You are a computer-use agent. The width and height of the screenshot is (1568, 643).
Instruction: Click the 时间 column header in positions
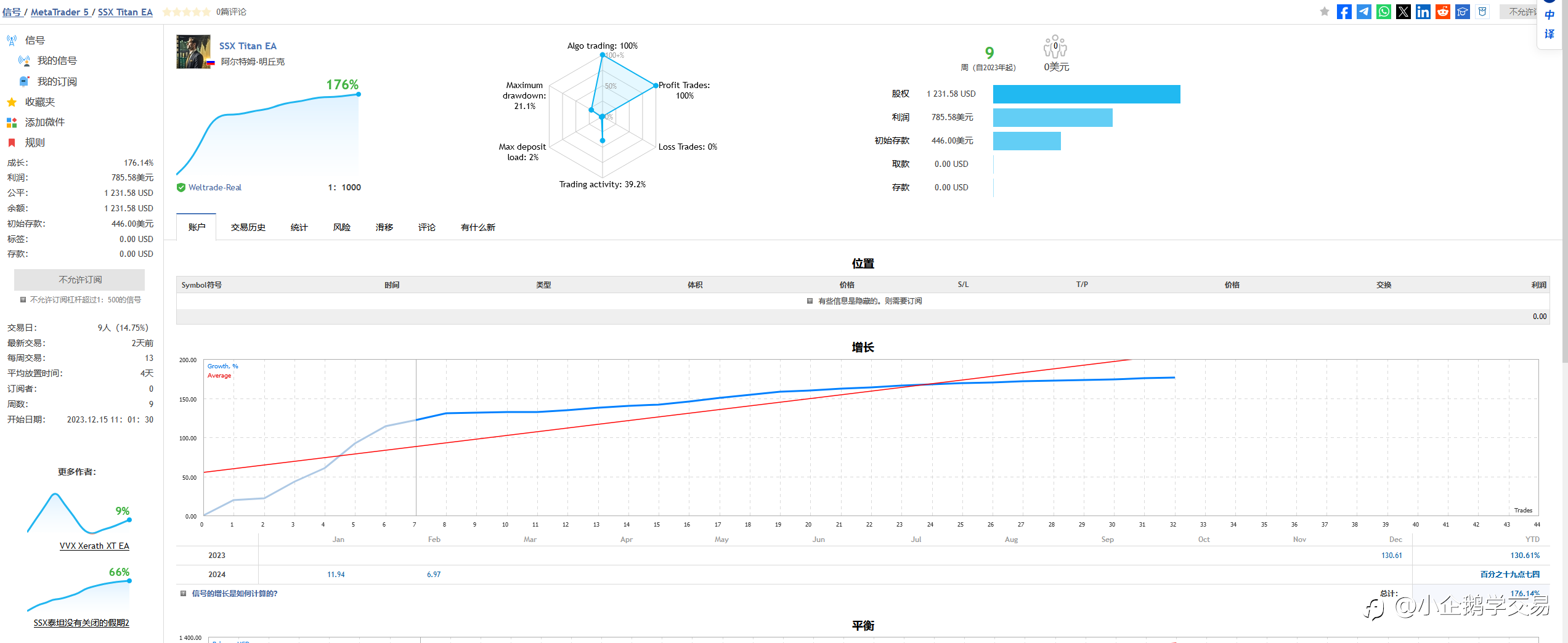point(392,285)
